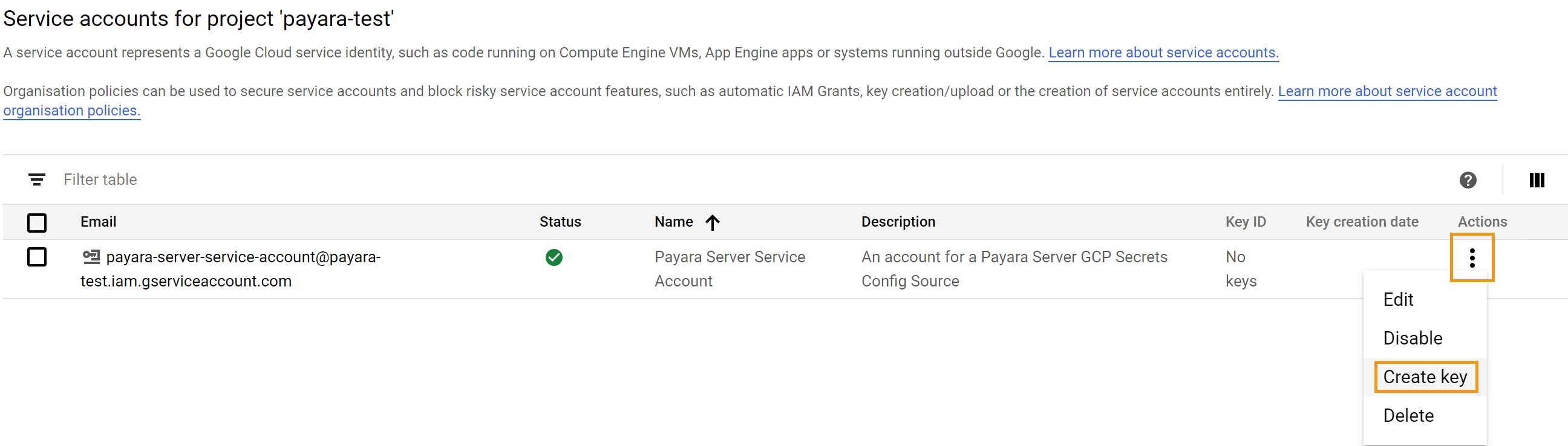Open Learn more about service accounts link
This screenshot has width=1568, height=446.
(x=1163, y=53)
